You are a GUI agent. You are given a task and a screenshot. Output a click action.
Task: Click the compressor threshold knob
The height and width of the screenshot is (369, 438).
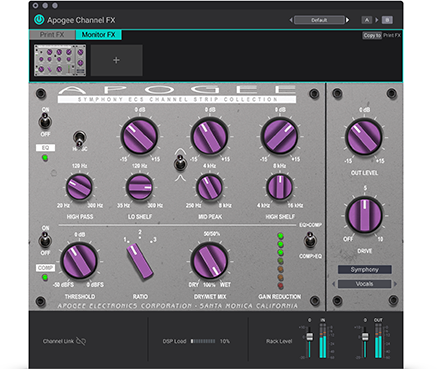79,261
